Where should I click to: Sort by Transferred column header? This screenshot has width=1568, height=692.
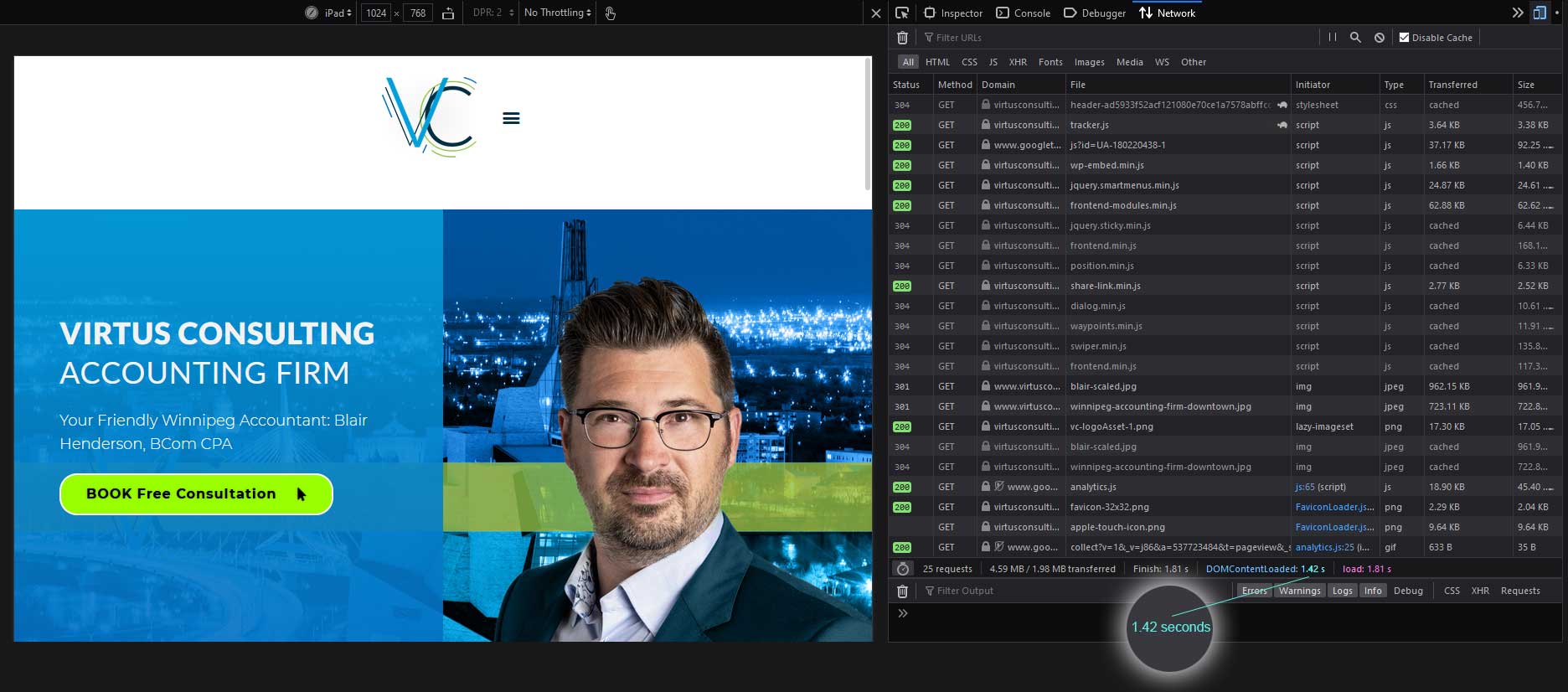(x=1467, y=85)
